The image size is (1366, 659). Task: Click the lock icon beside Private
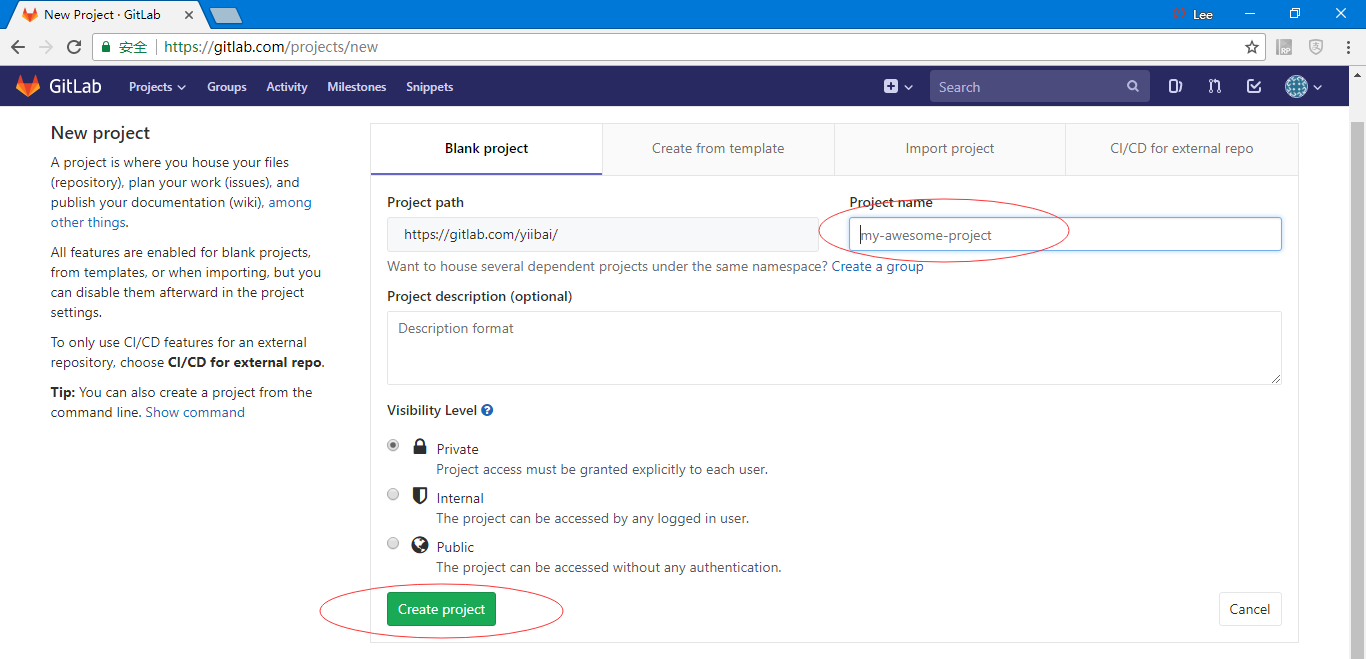(x=420, y=446)
